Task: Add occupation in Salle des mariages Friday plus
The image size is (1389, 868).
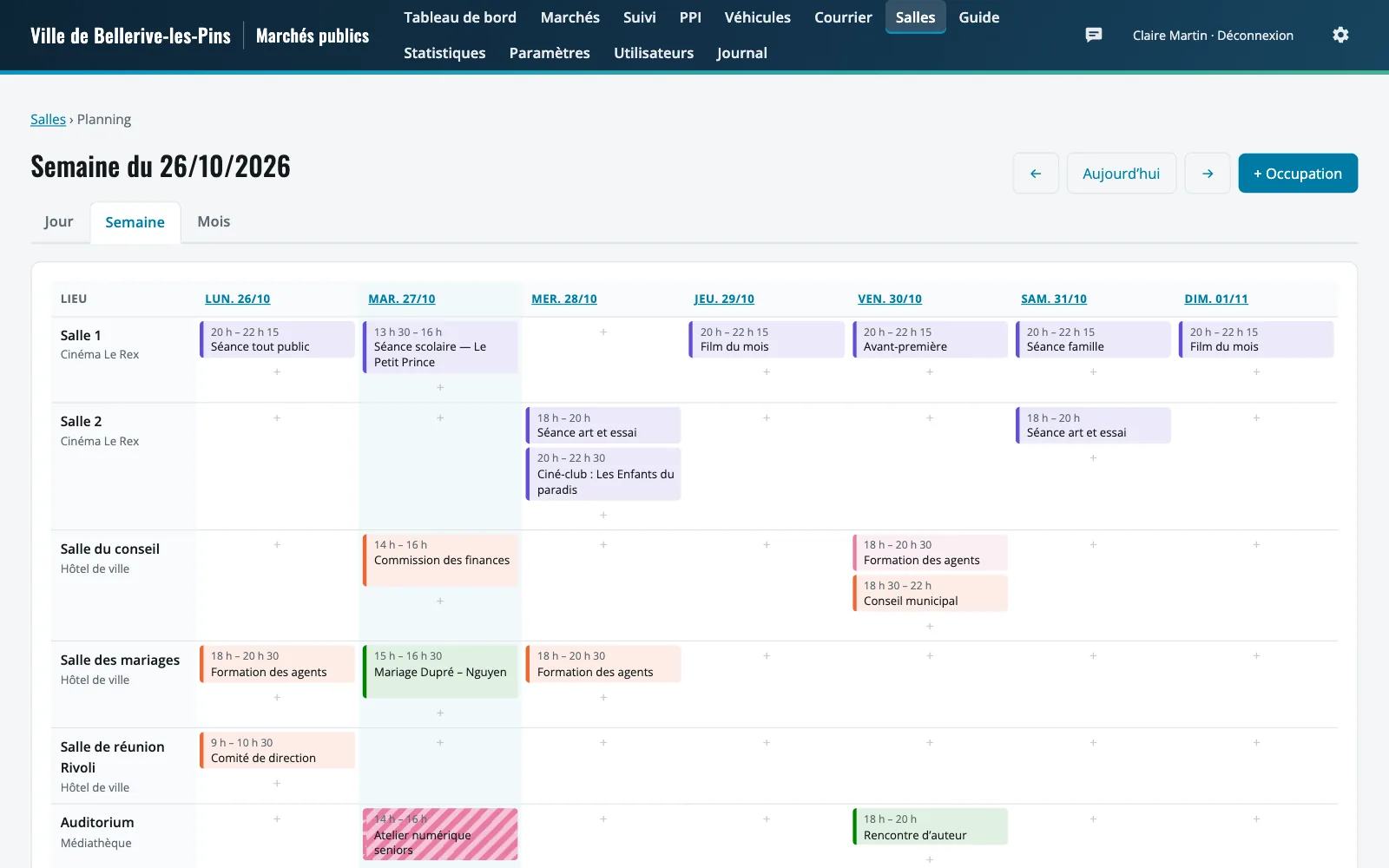Action: 930,655
